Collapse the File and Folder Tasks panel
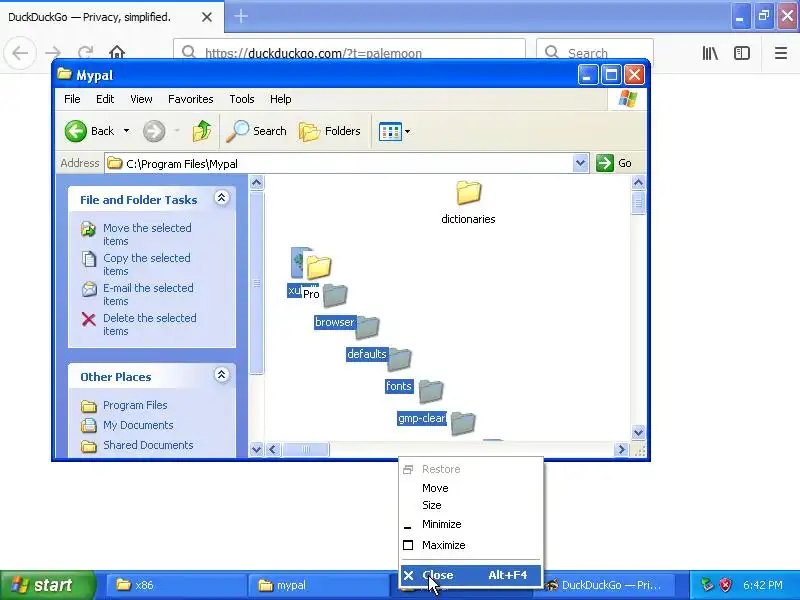Screen dimensions: 800x600 pos(221,198)
